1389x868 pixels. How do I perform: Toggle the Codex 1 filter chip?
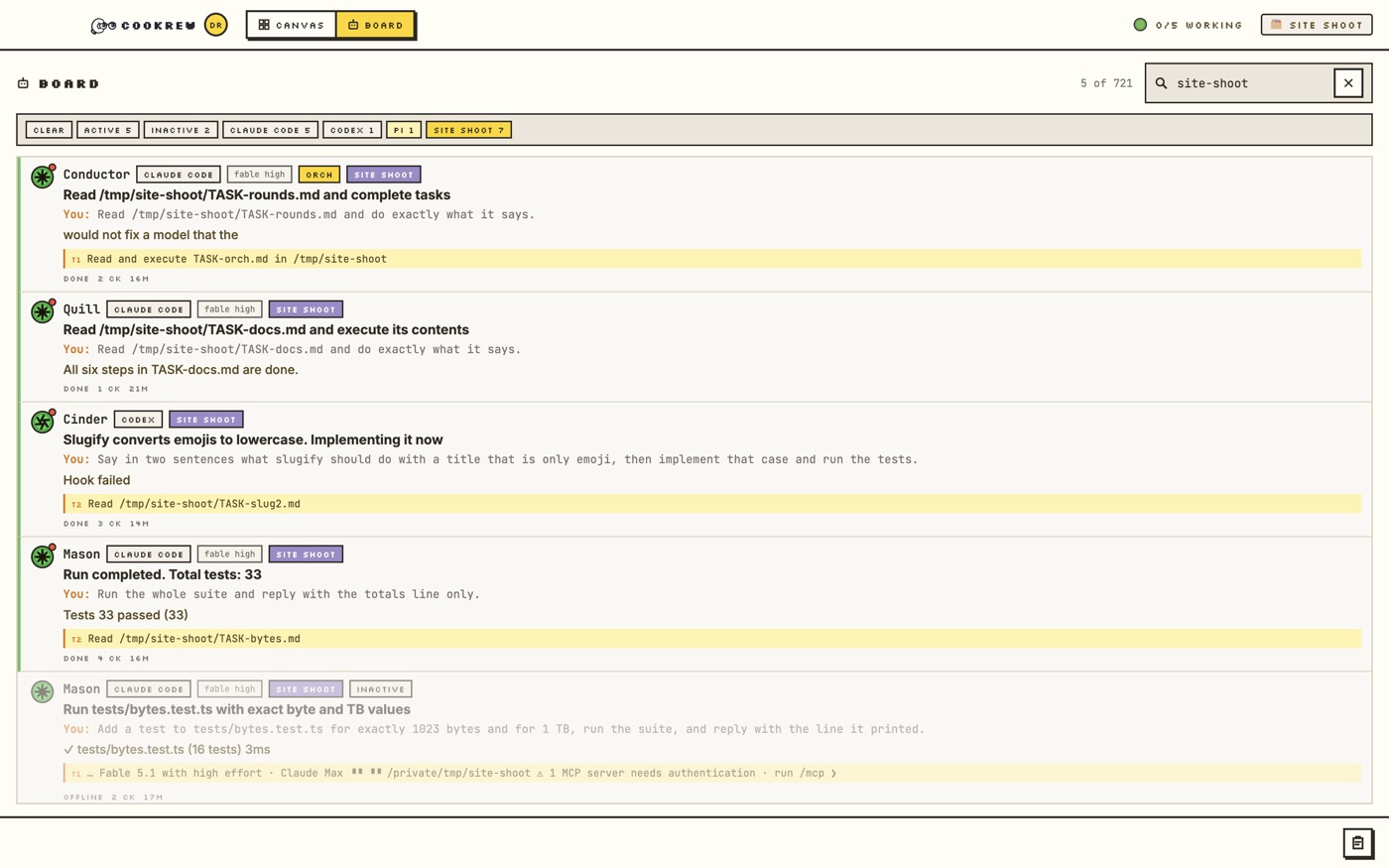pyautogui.click(x=352, y=130)
